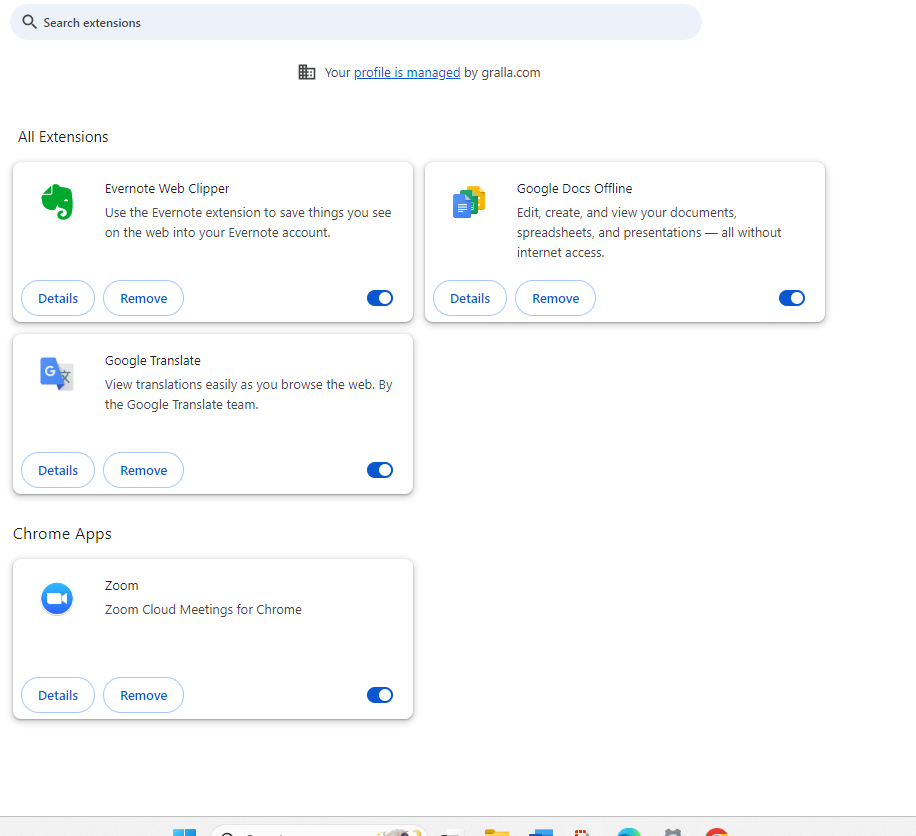Click the Zoom camera app icon
916x836 pixels.
tap(57, 599)
